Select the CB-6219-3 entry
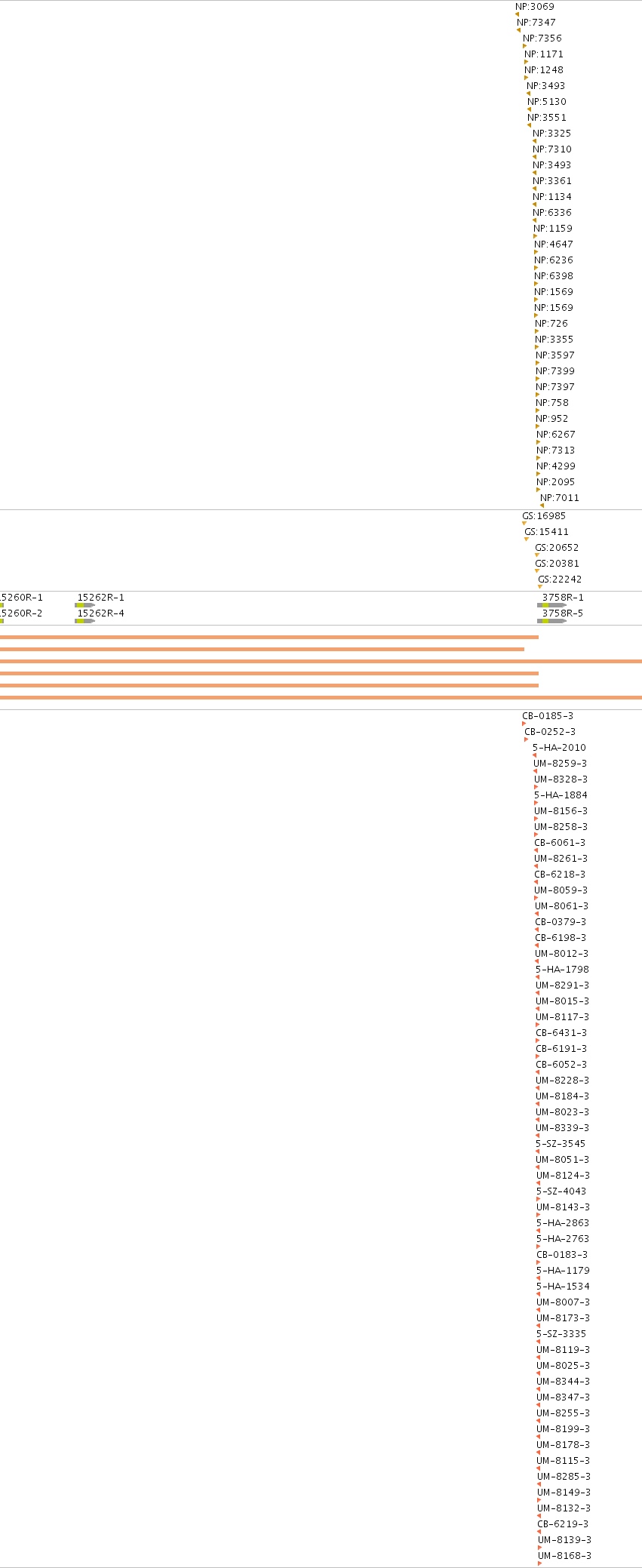Viewport: 642px width, 1568px height. click(x=563, y=1524)
